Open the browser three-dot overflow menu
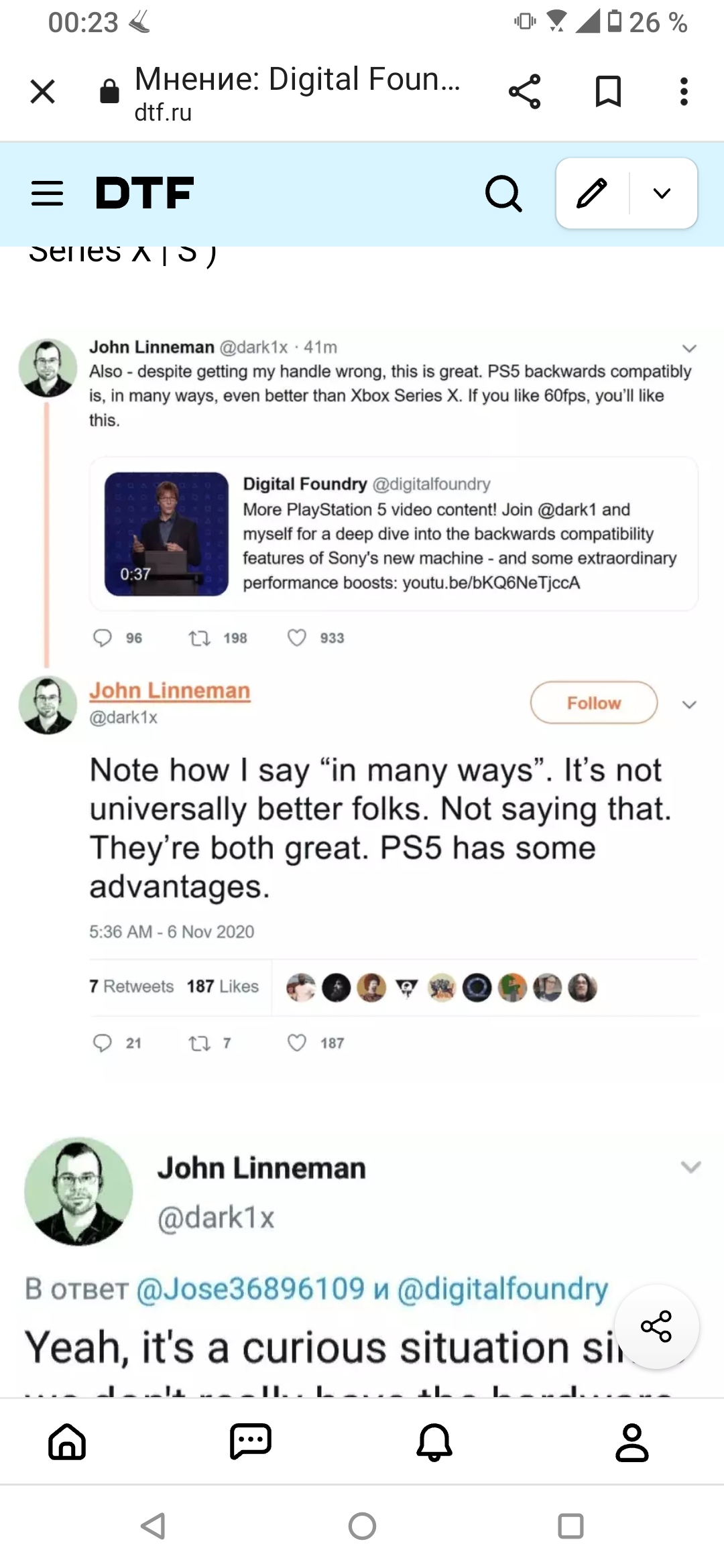Image resolution: width=724 pixels, height=1568 pixels. coord(684,91)
